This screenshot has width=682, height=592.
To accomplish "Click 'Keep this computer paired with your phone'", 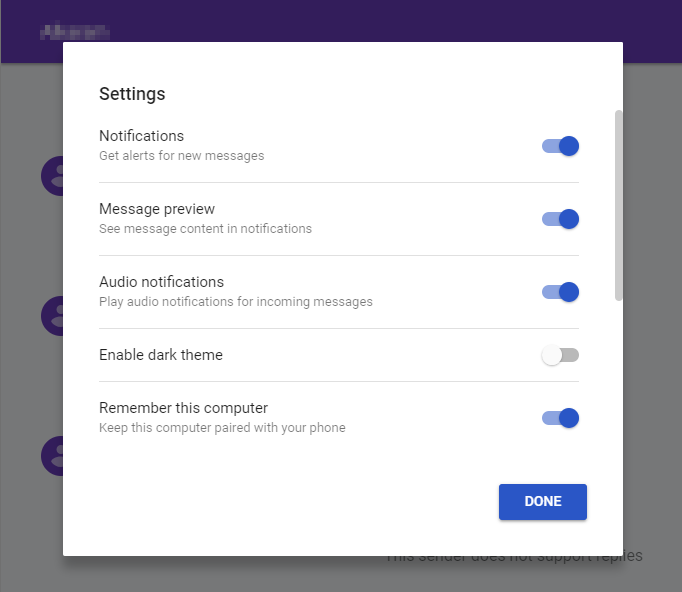I will tap(222, 428).
